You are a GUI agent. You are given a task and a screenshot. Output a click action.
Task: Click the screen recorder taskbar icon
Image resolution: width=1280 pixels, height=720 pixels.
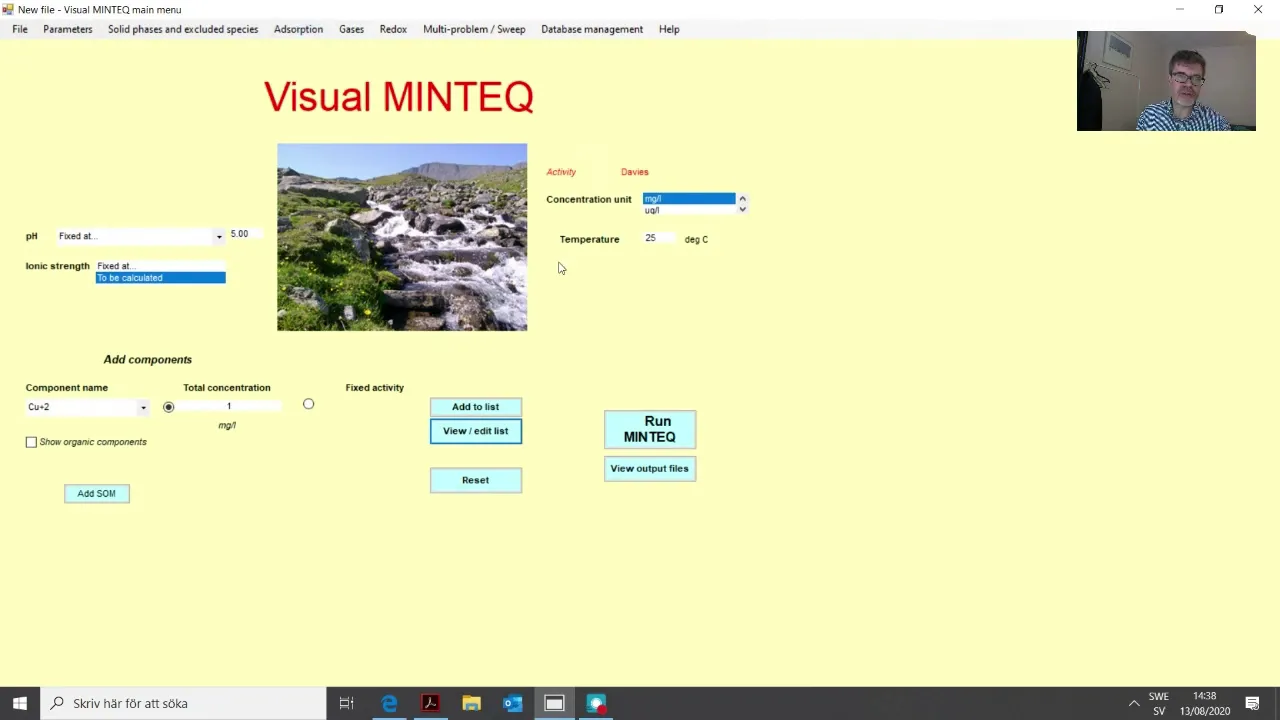pyautogui.click(x=596, y=703)
